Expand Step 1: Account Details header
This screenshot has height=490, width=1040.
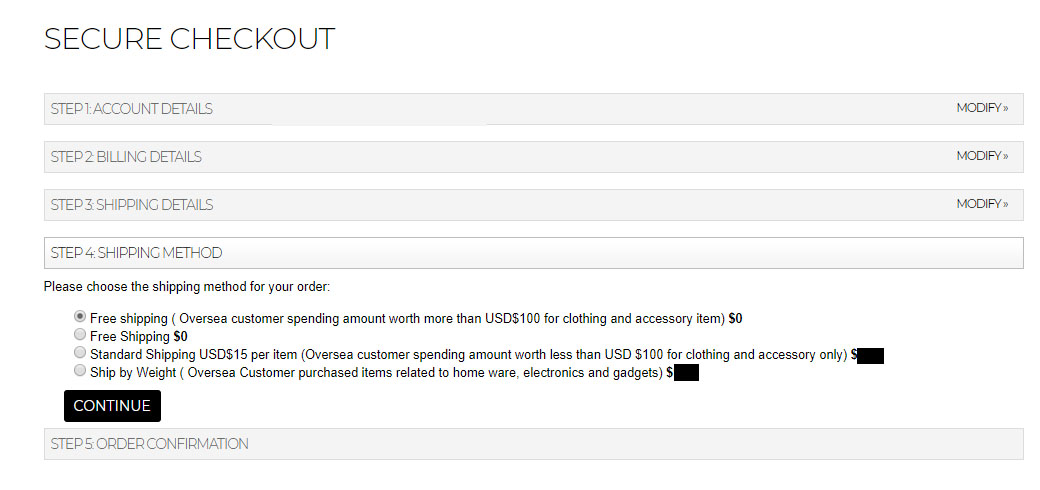tap(132, 109)
